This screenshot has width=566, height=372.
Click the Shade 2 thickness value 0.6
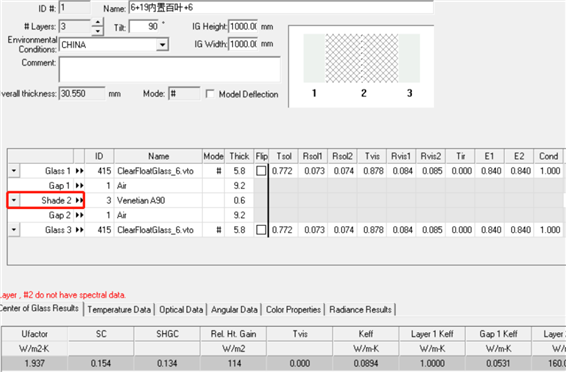pos(239,200)
